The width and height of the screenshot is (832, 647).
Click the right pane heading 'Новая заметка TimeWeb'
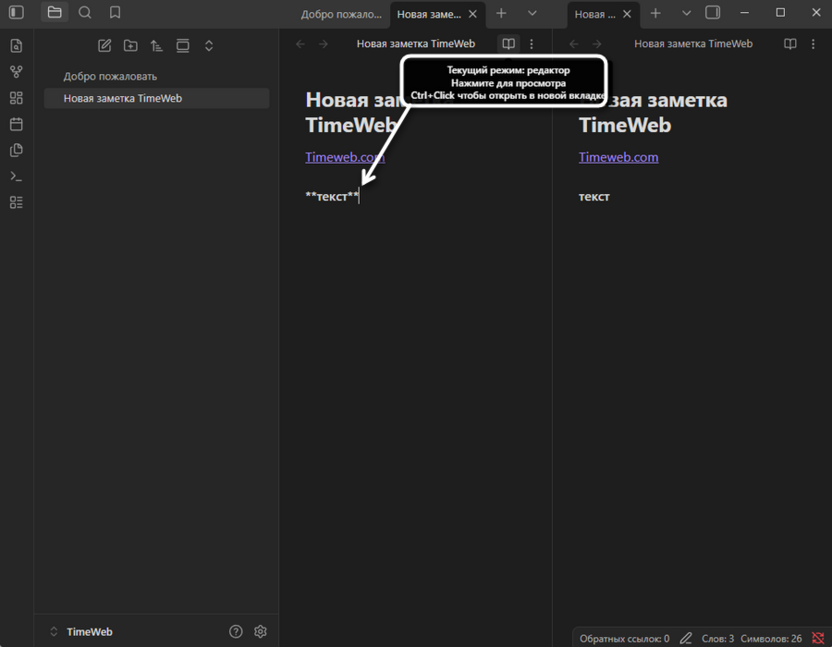tap(653, 113)
